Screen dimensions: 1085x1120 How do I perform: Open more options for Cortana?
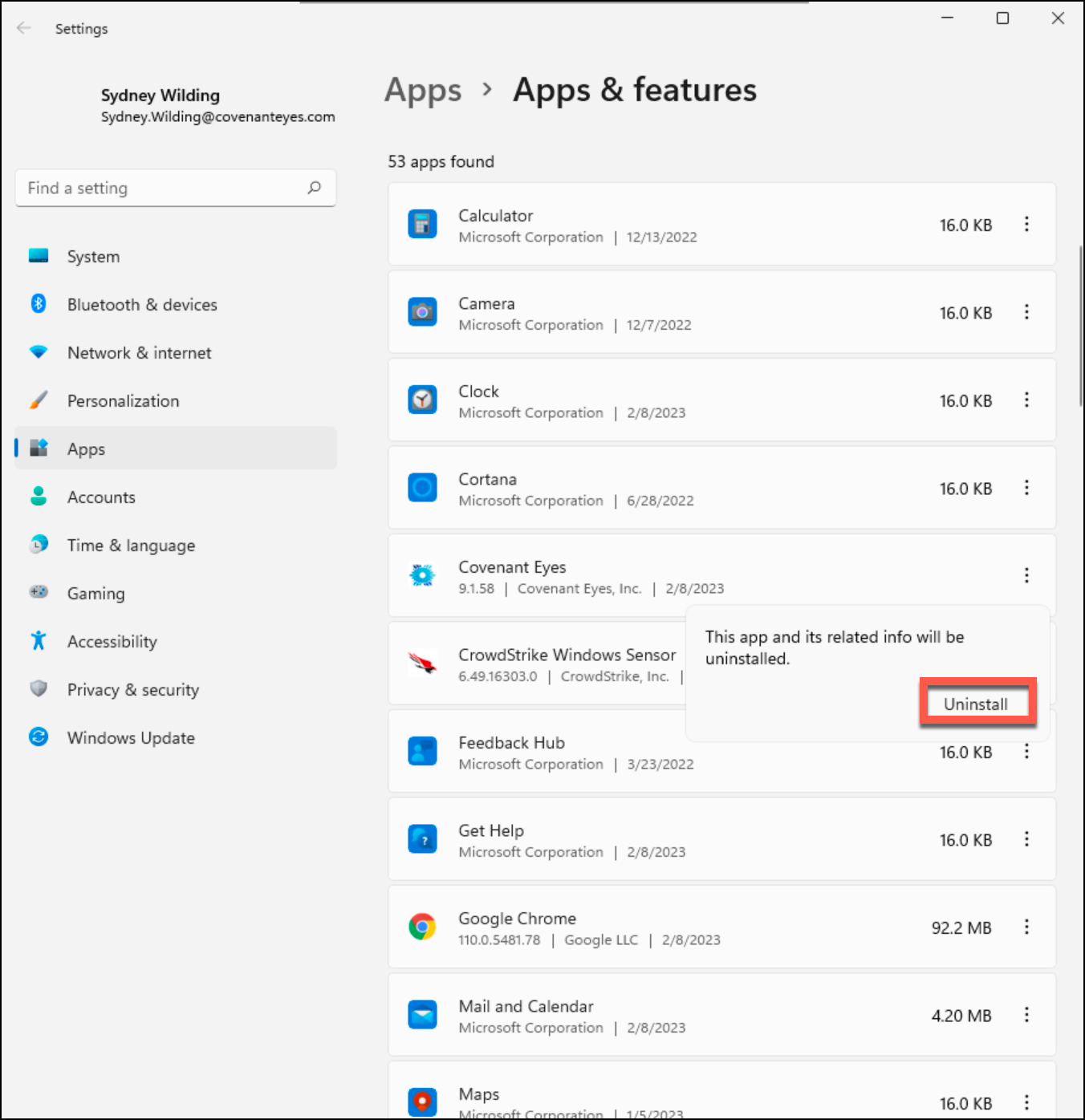(x=1026, y=488)
